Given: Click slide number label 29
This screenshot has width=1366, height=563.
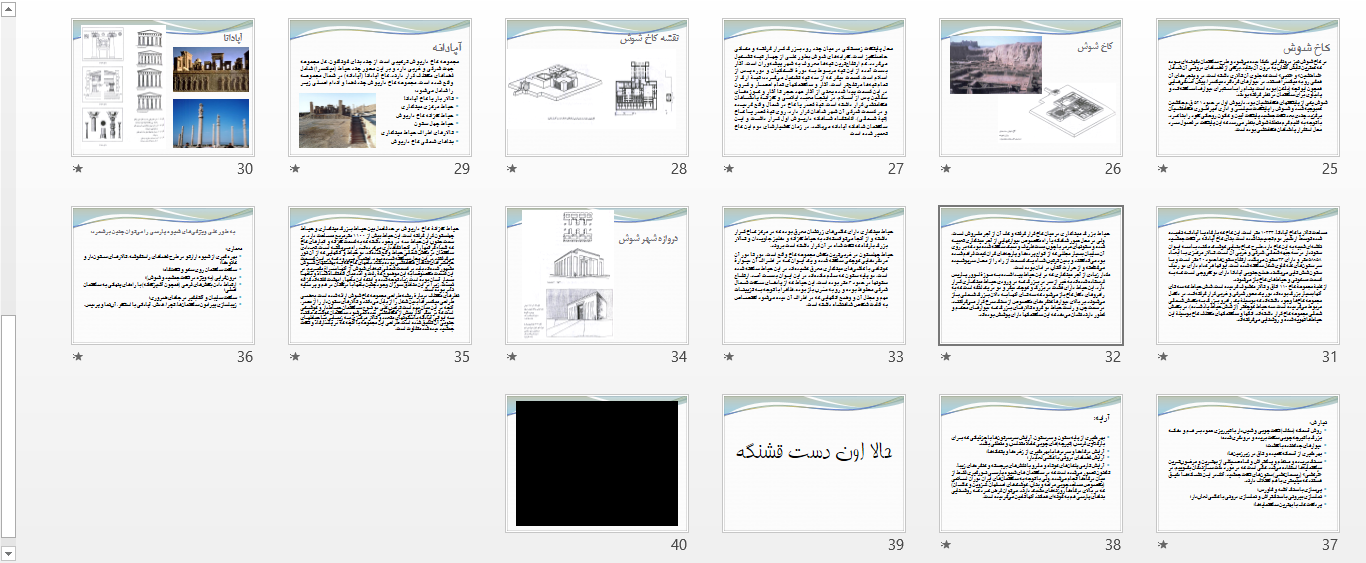Looking at the screenshot, I should (x=461, y=169).
